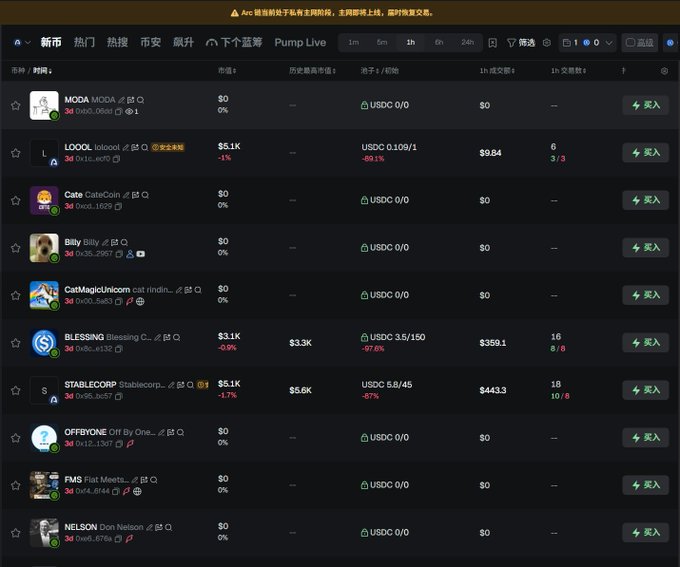Click the bookmark icon beside timeframes
Screen dimensions: 680x567
click(493, 43)
